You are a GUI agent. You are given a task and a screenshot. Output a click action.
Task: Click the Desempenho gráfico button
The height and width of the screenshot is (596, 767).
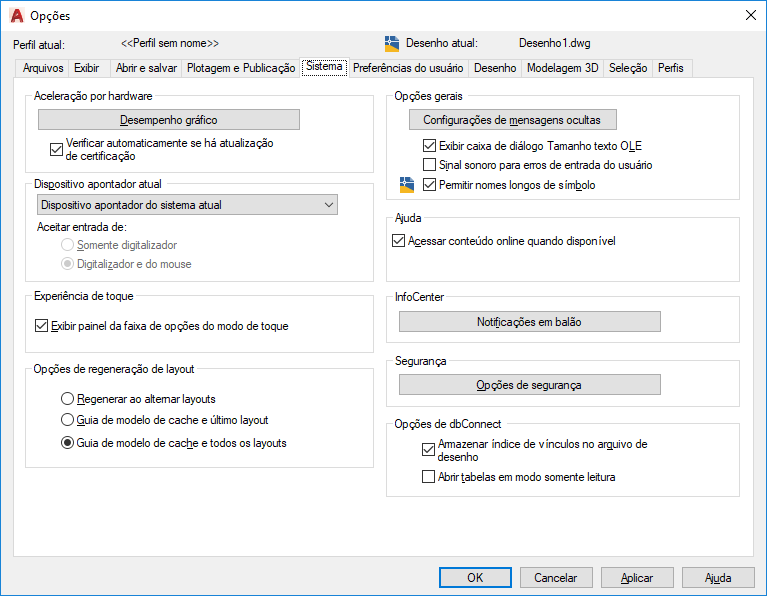[169, 120]
